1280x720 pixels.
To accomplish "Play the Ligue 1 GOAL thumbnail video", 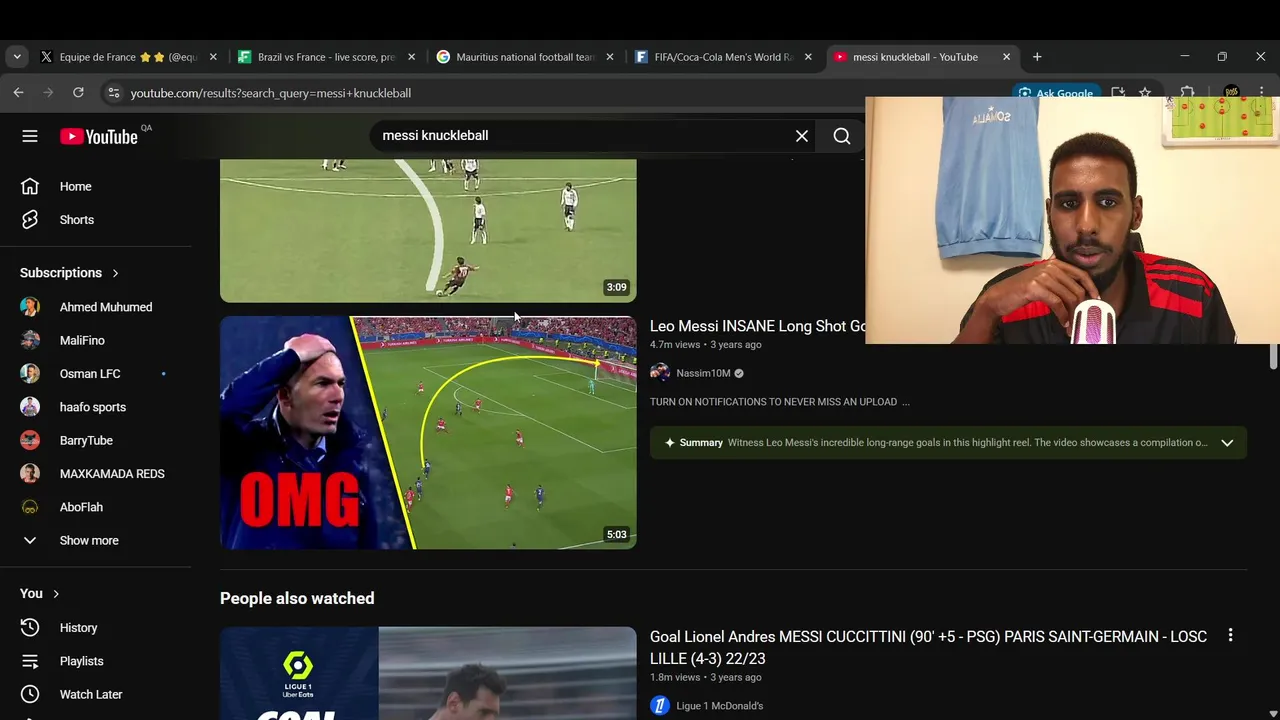I will click(x=428, y=673).
